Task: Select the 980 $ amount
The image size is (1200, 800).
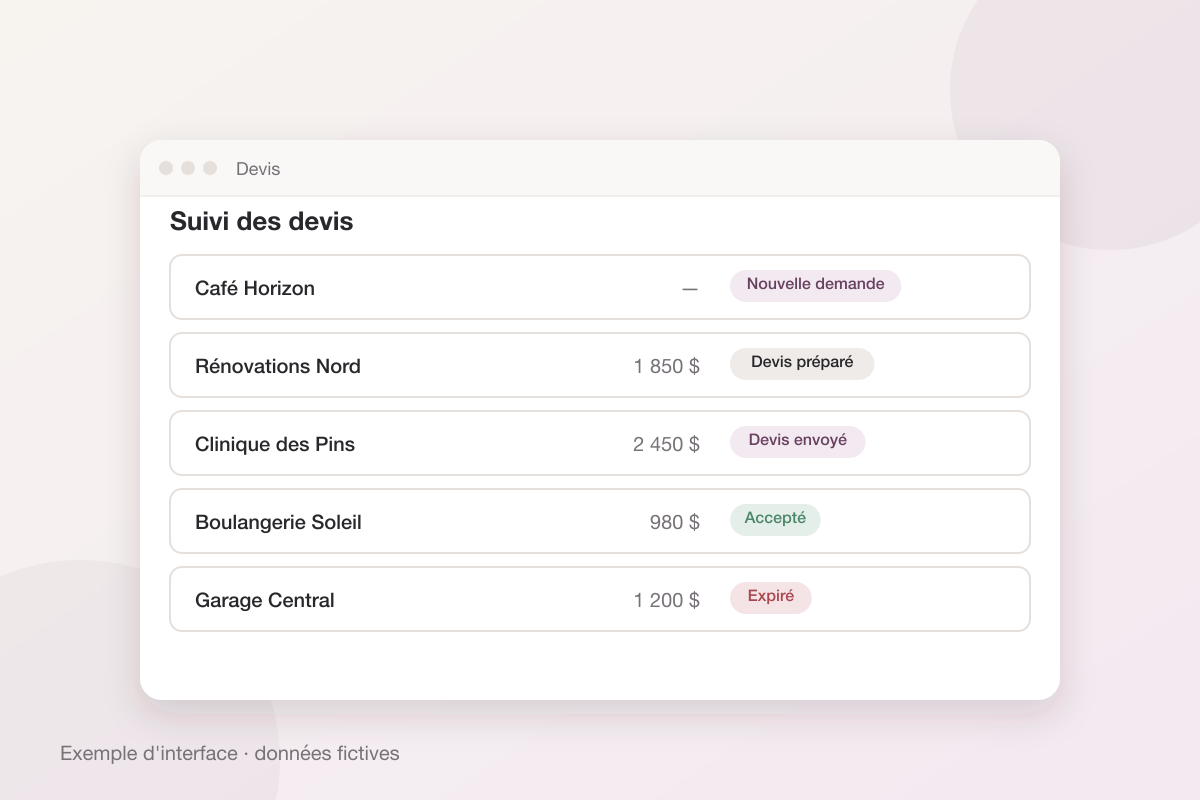Action: pos(675,522)
